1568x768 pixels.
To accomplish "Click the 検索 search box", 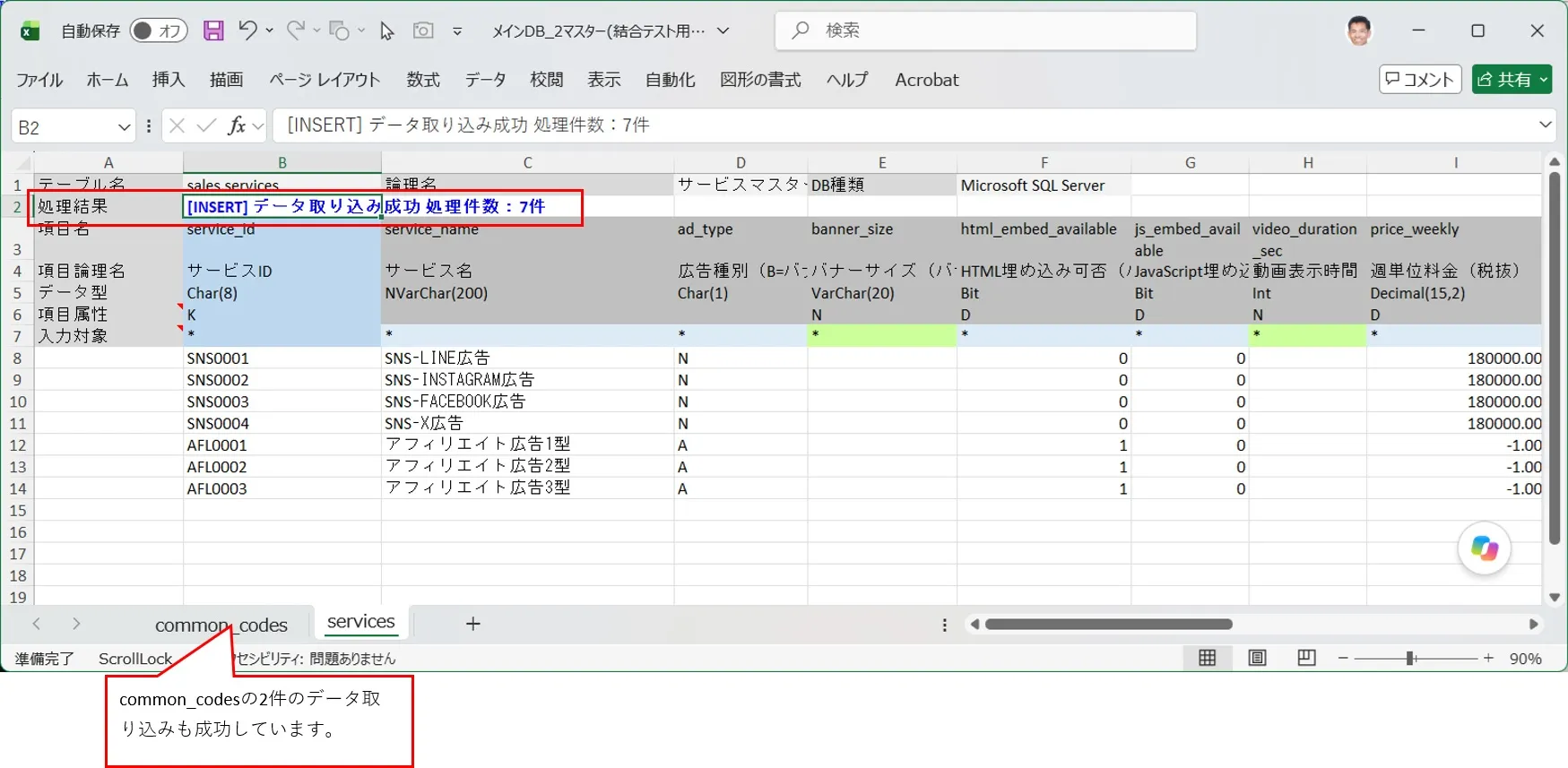I will 985,30.
